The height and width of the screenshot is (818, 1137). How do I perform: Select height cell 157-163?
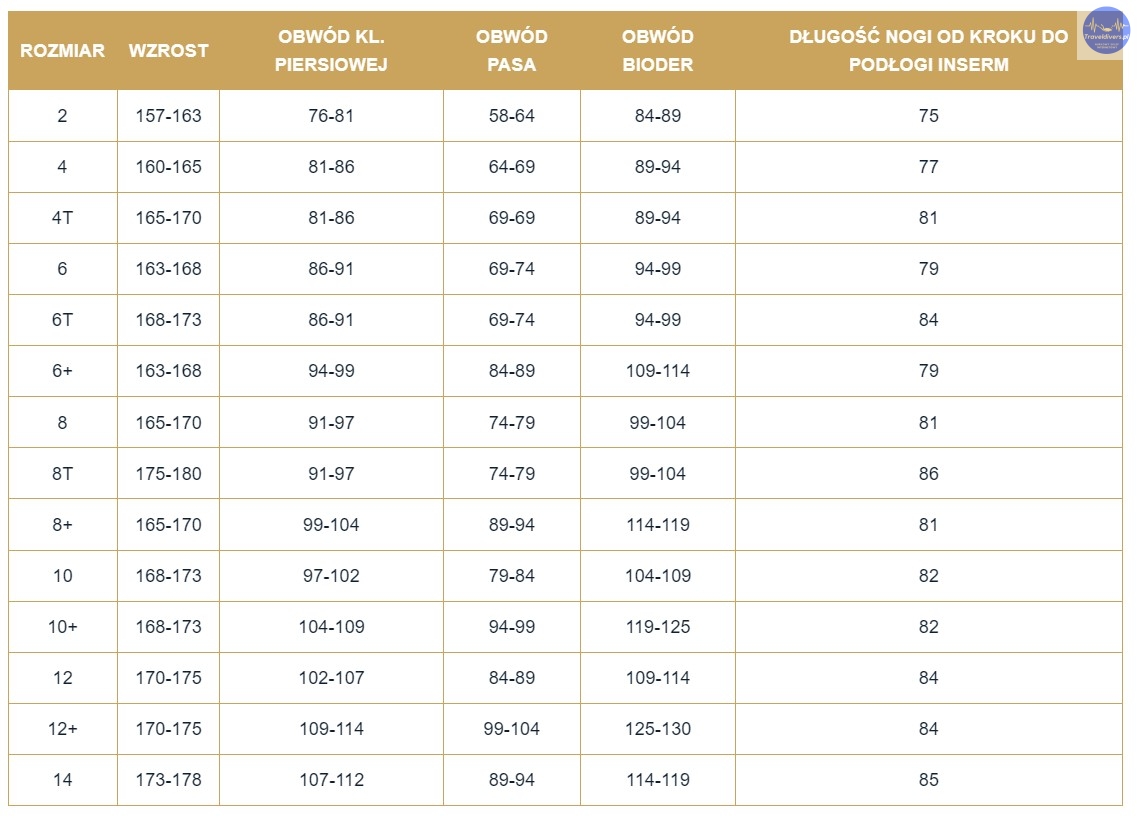tap(168, 115)
